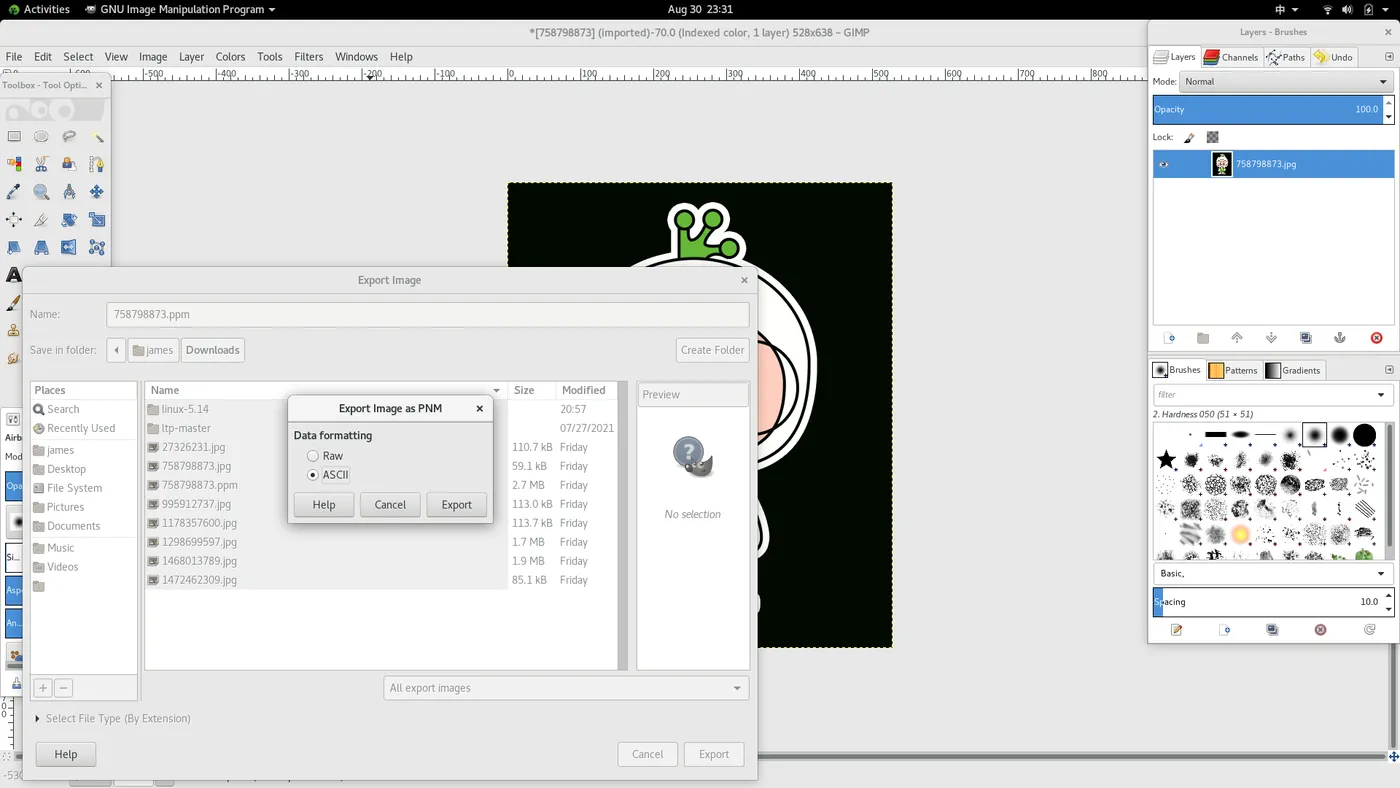The height and width of the screenshot is (788, 1400).
Task: Click Help in the PNM dialog
Action: click(x=324, y=505)
